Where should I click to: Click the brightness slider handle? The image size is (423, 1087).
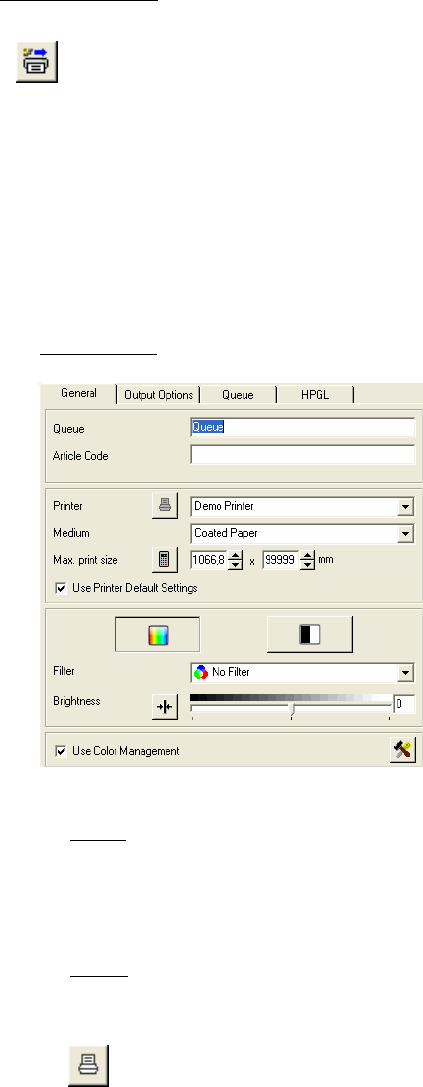(x=291, y=708)
